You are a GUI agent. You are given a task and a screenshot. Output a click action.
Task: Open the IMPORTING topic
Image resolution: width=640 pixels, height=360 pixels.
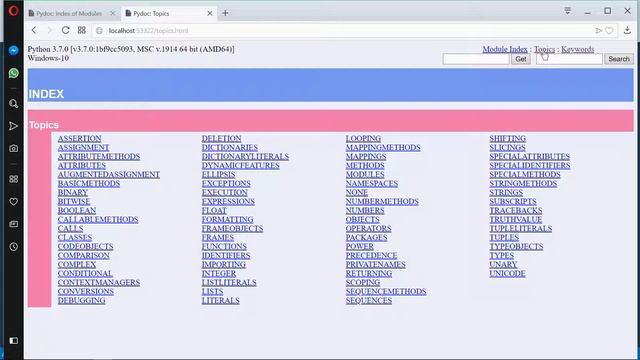point(224,264)
